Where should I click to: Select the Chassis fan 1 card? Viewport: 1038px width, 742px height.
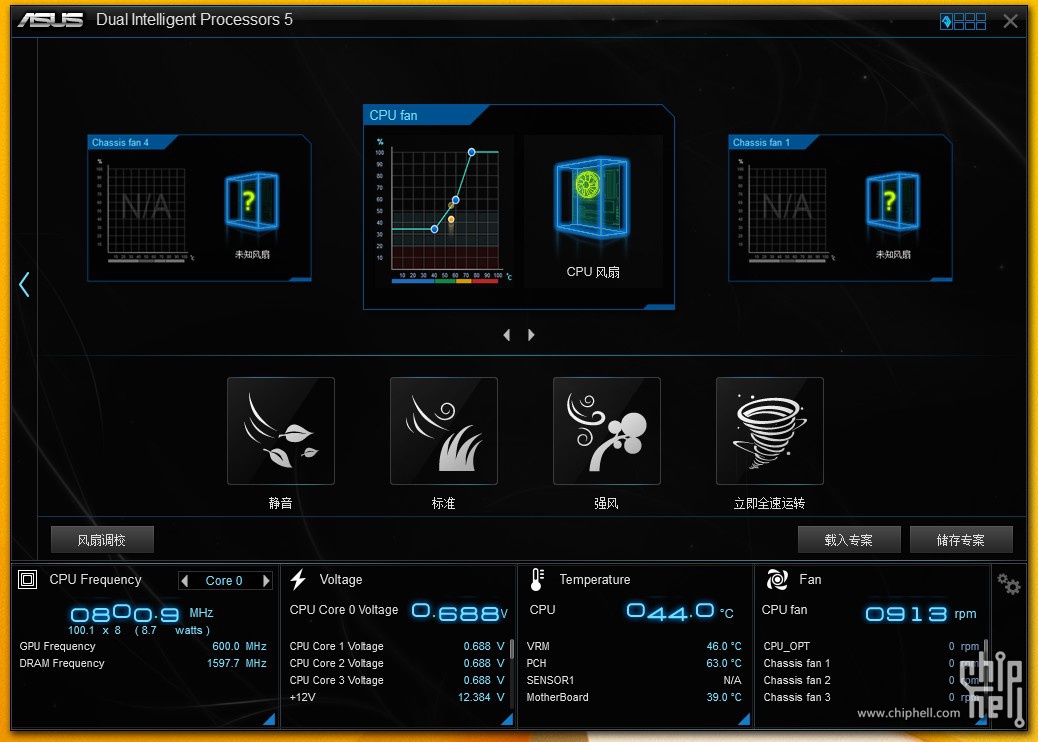(840, 209)
